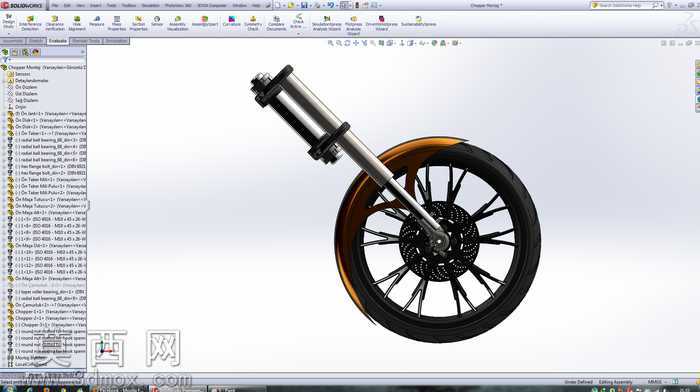
Task: Open the AssemblyXpert tool
Action: pos(204,21)
